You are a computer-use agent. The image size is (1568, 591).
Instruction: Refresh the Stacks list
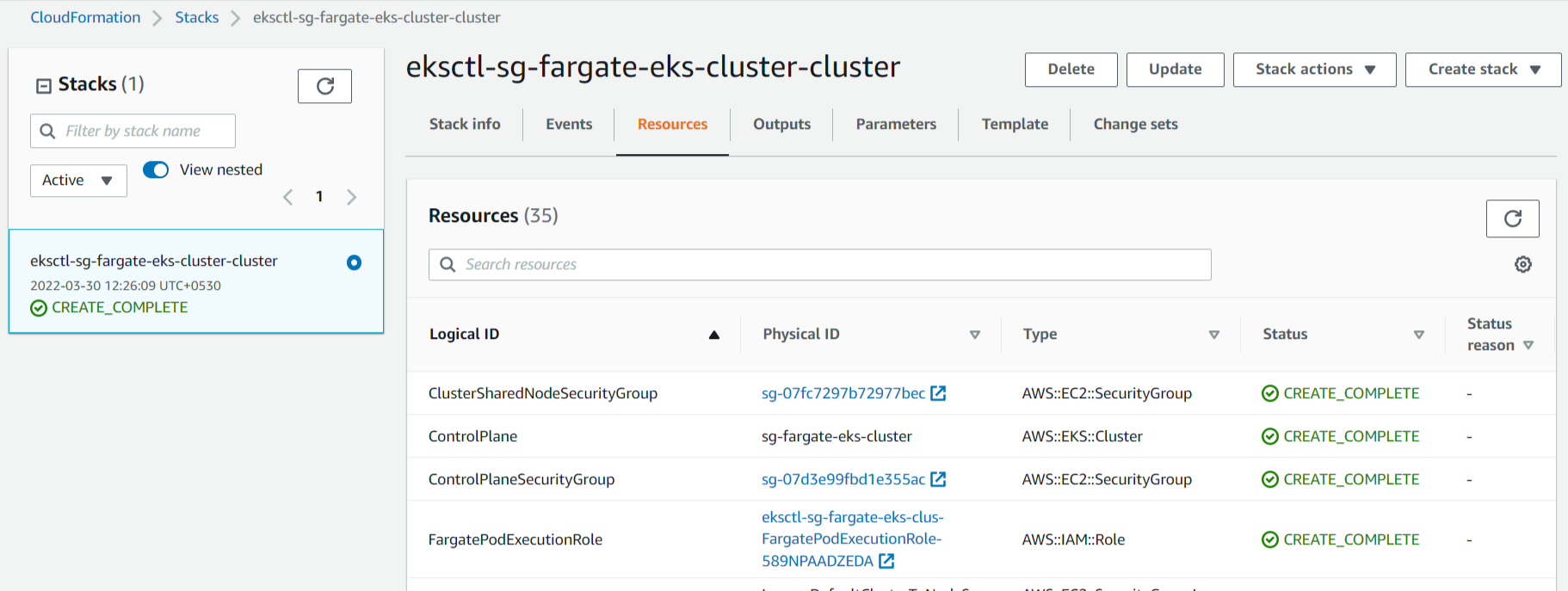(x=324, y=86)
